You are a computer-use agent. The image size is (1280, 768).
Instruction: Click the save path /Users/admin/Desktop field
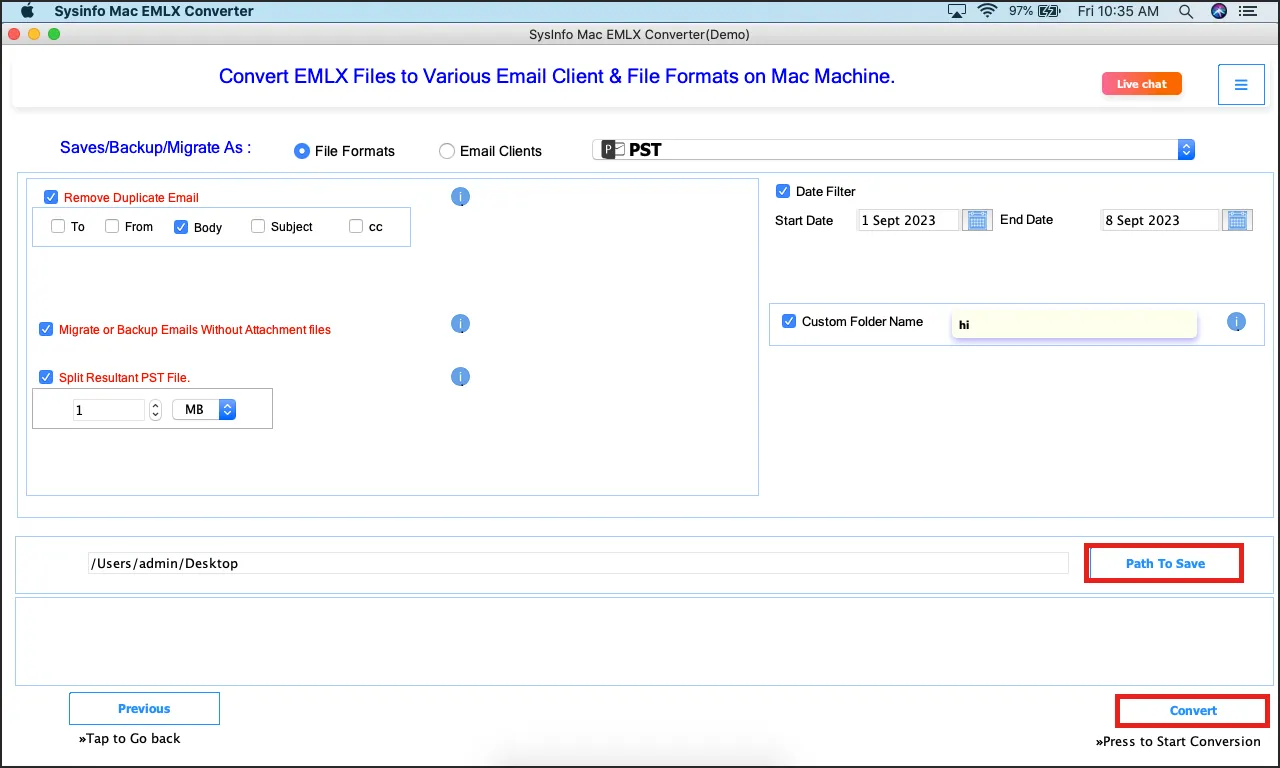click(578, 563)
